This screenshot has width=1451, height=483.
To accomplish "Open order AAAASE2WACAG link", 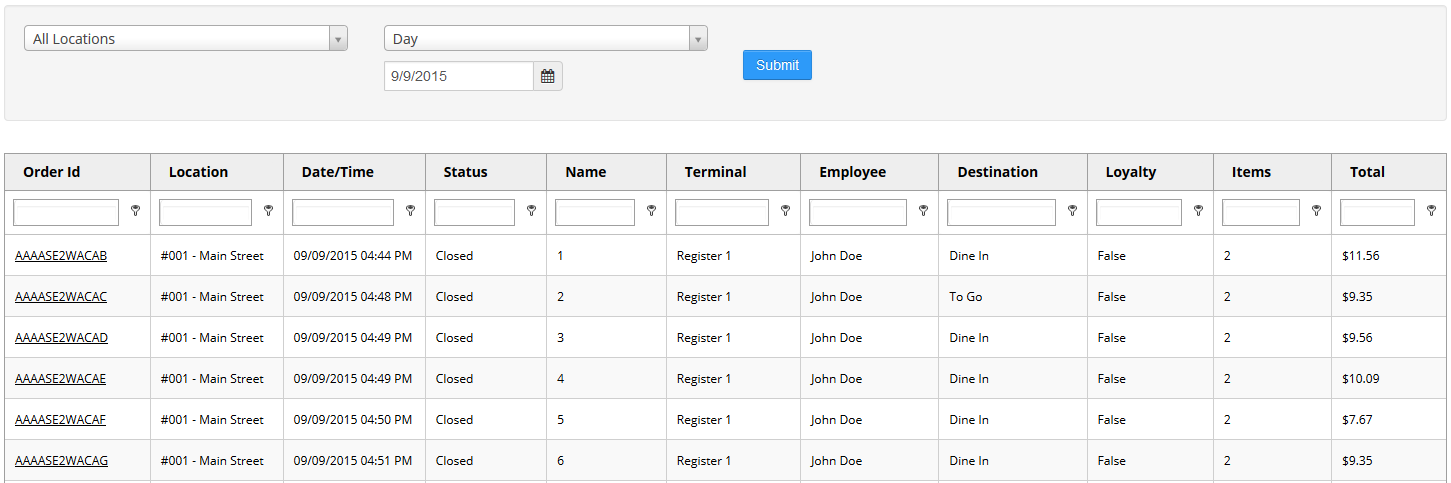I will tap(61, 461).
